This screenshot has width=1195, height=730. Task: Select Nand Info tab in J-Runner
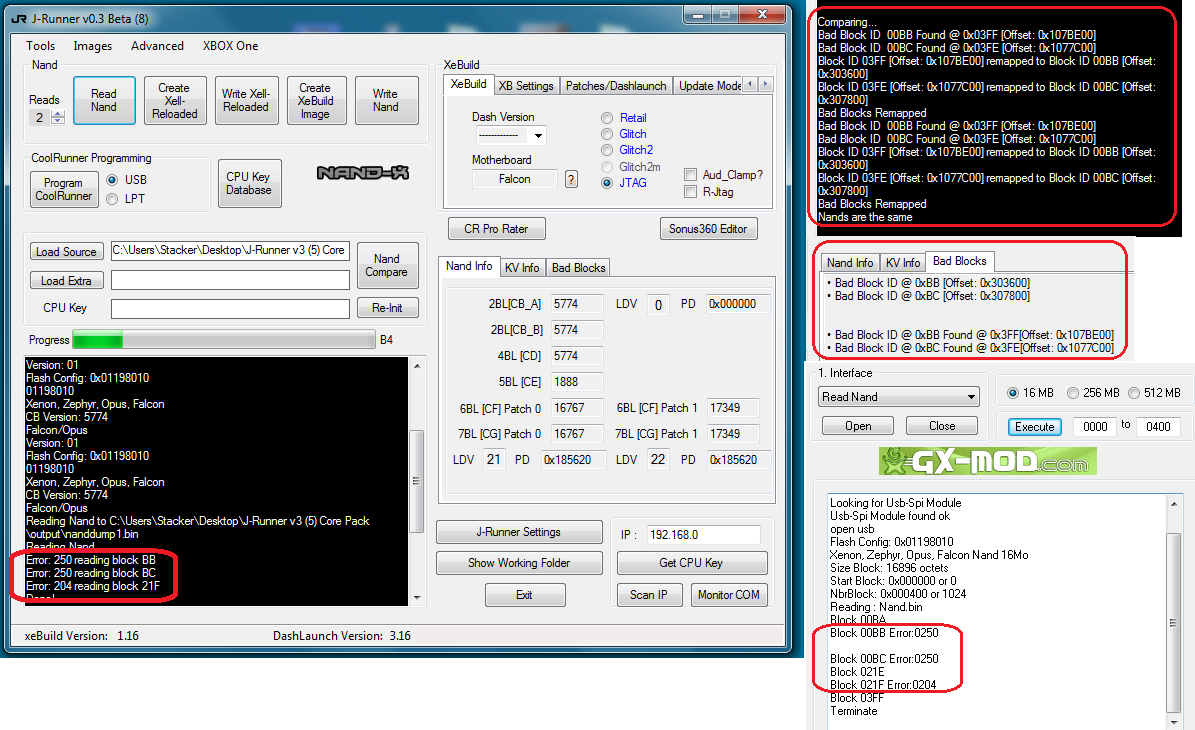tap(469, 266)
